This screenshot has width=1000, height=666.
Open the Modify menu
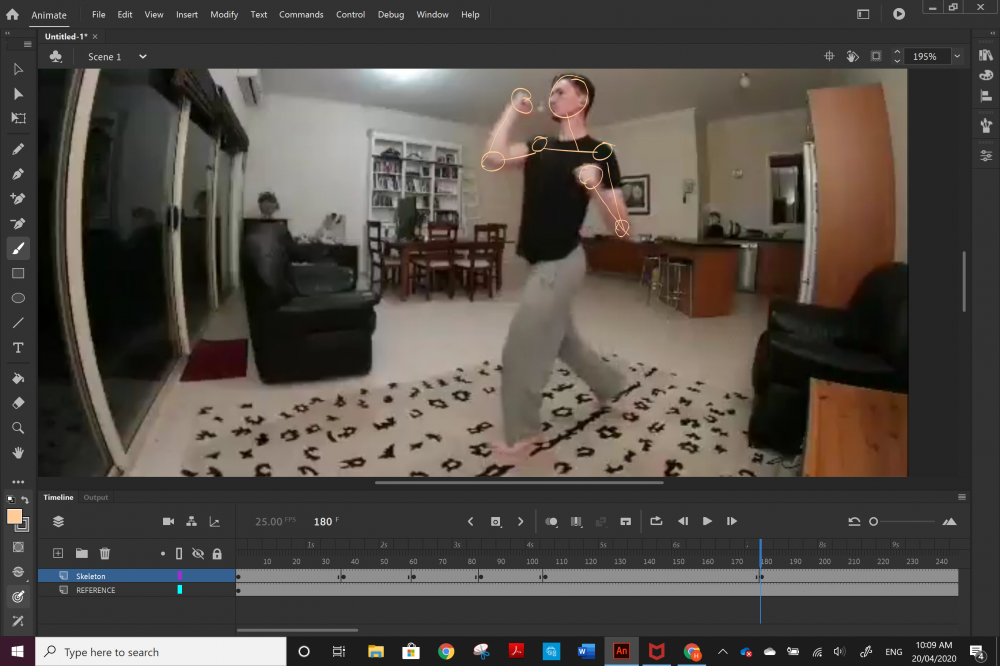tap(224, 15)
